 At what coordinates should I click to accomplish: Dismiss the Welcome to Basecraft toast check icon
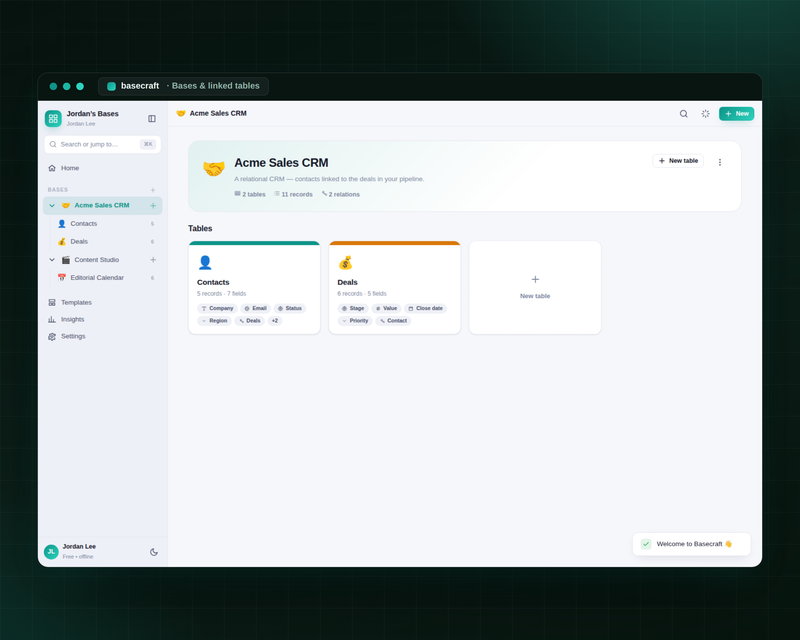(646, 544)
